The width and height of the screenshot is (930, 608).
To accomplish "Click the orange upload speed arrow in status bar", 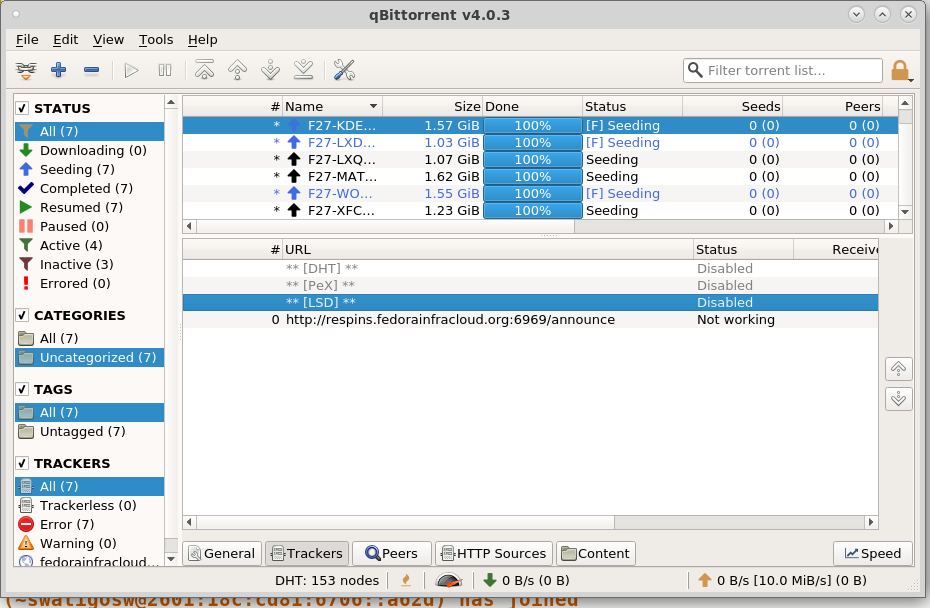I will click(705, 580).
